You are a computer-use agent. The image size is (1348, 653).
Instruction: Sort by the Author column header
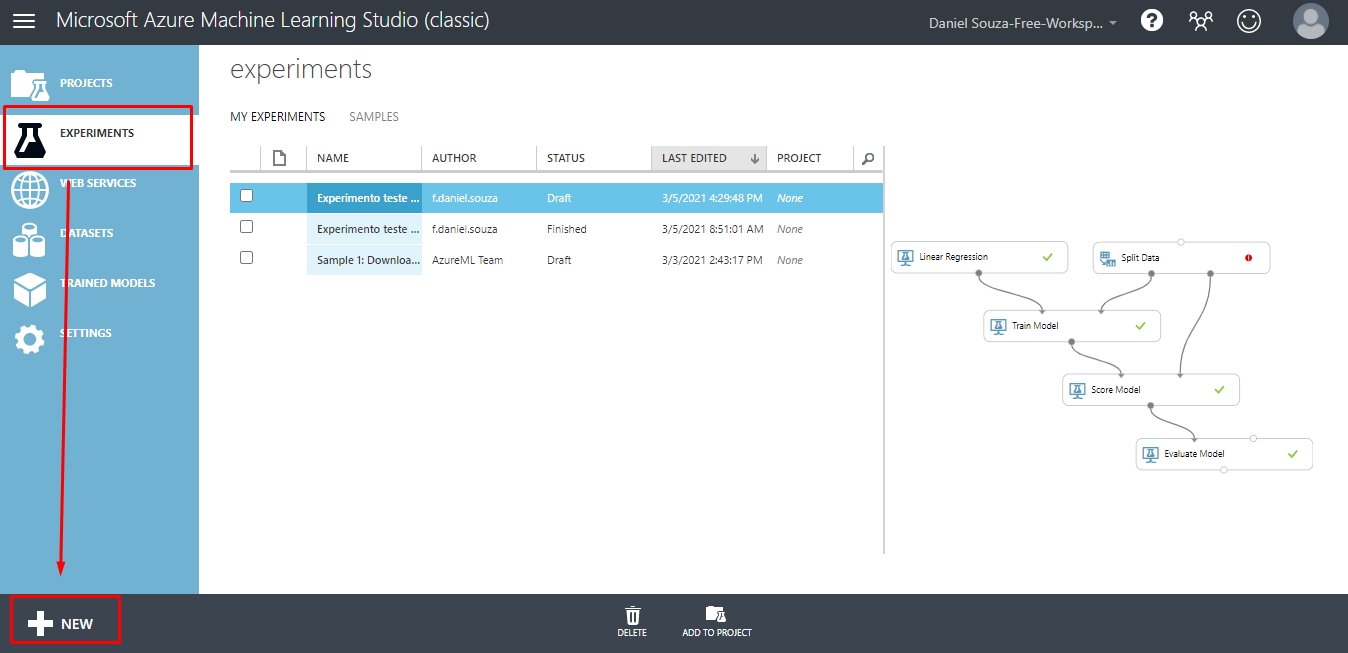(x=479, y=158)
